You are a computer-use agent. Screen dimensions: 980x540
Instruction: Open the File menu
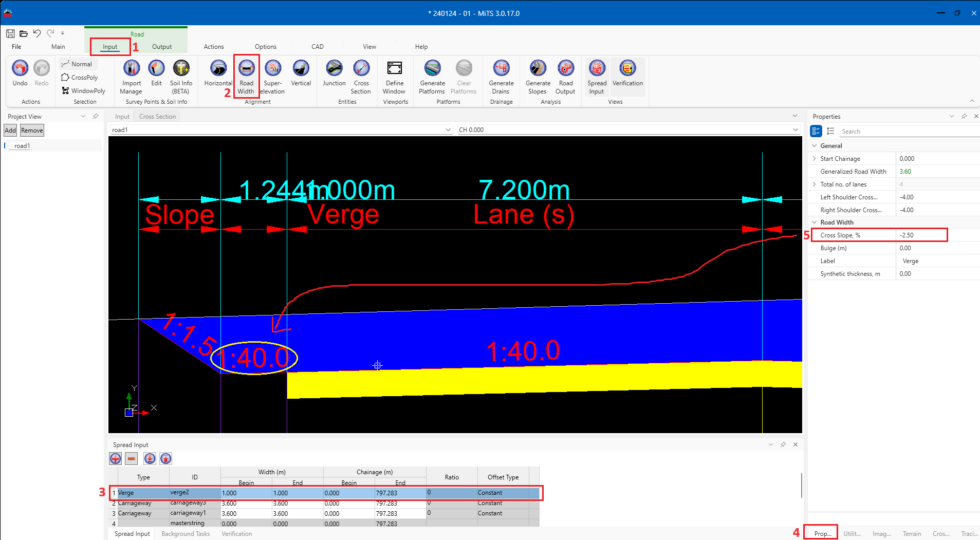pos(16,47)
